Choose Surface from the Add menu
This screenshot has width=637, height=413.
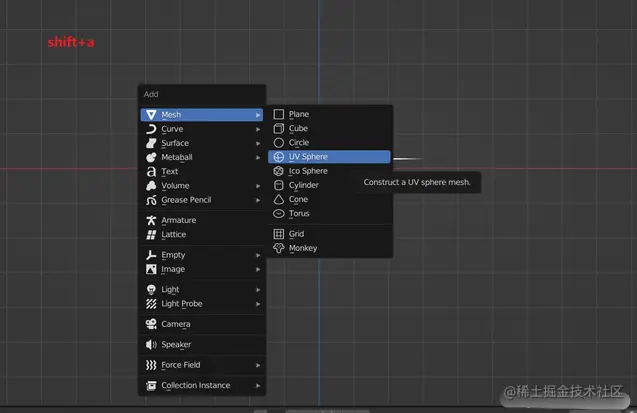tap(202, 143)
